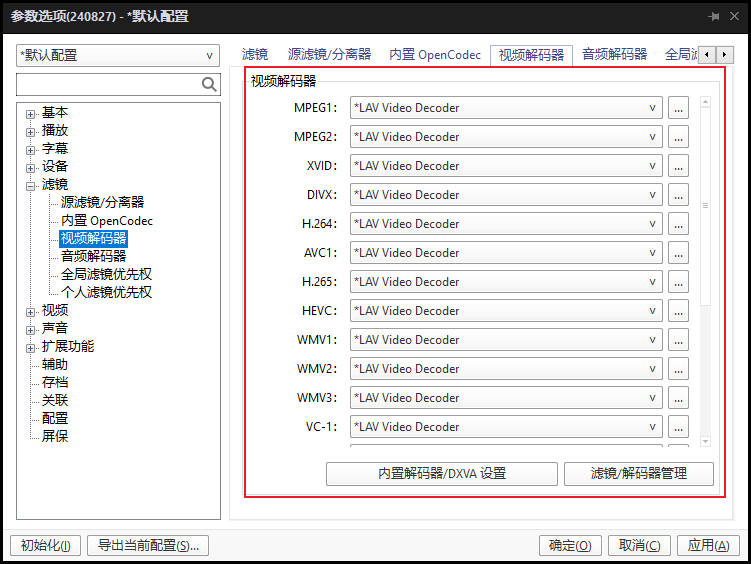Click the decoder list scrollbar up arrow
The height and width of the screenshot is (564, 751).
tap(705, 102)
